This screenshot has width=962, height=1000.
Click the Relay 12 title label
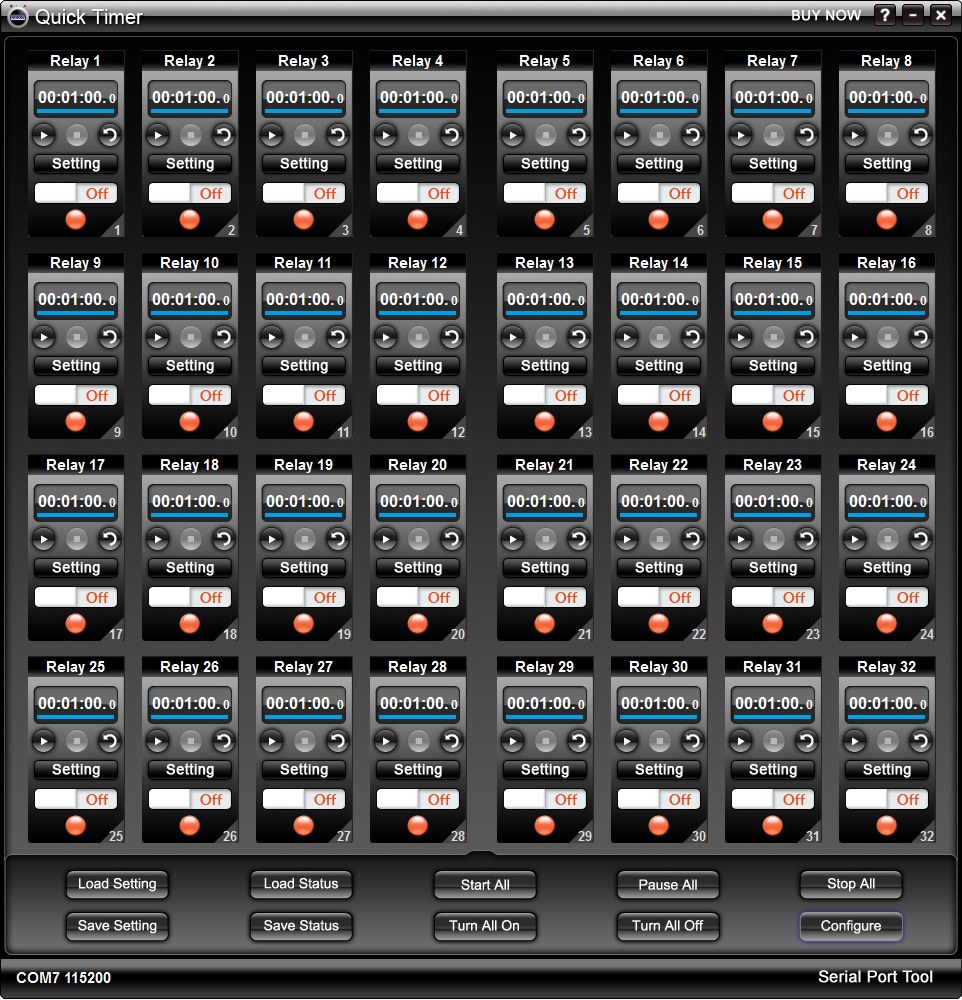[418, 263]
